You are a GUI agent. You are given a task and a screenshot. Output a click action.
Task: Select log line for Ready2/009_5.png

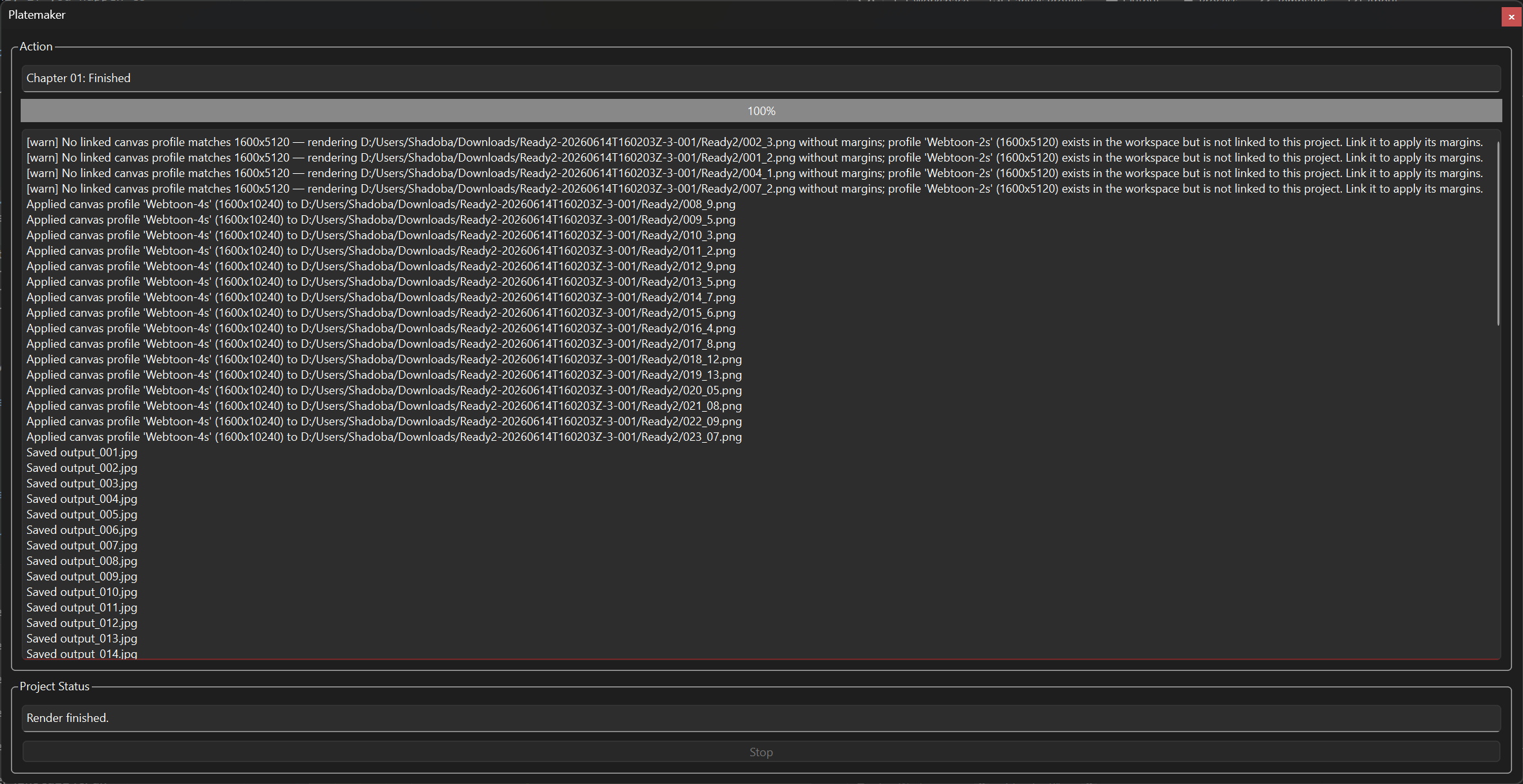(x=381, y=220)
